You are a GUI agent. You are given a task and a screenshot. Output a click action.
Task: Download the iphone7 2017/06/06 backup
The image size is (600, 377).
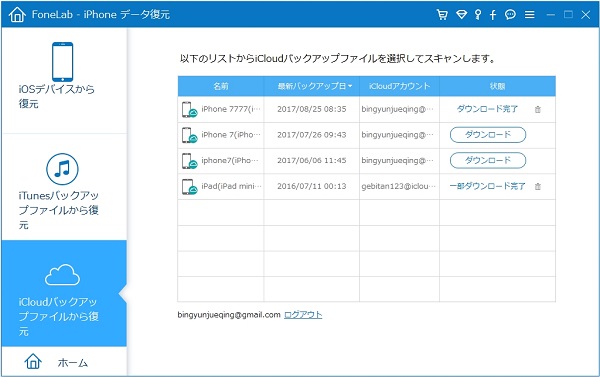point(488,160)
